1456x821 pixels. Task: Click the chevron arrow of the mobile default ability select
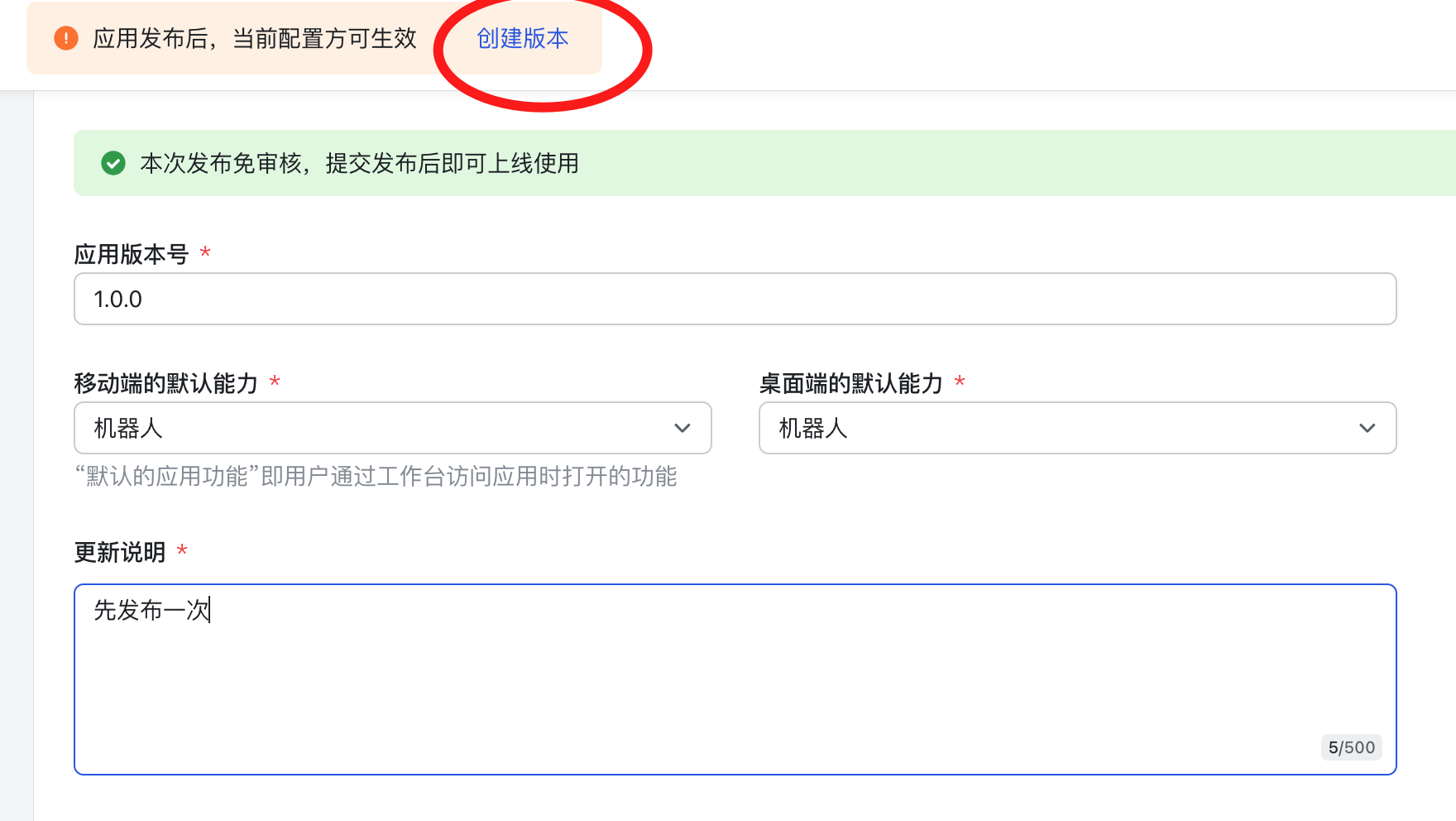[682, 428]
